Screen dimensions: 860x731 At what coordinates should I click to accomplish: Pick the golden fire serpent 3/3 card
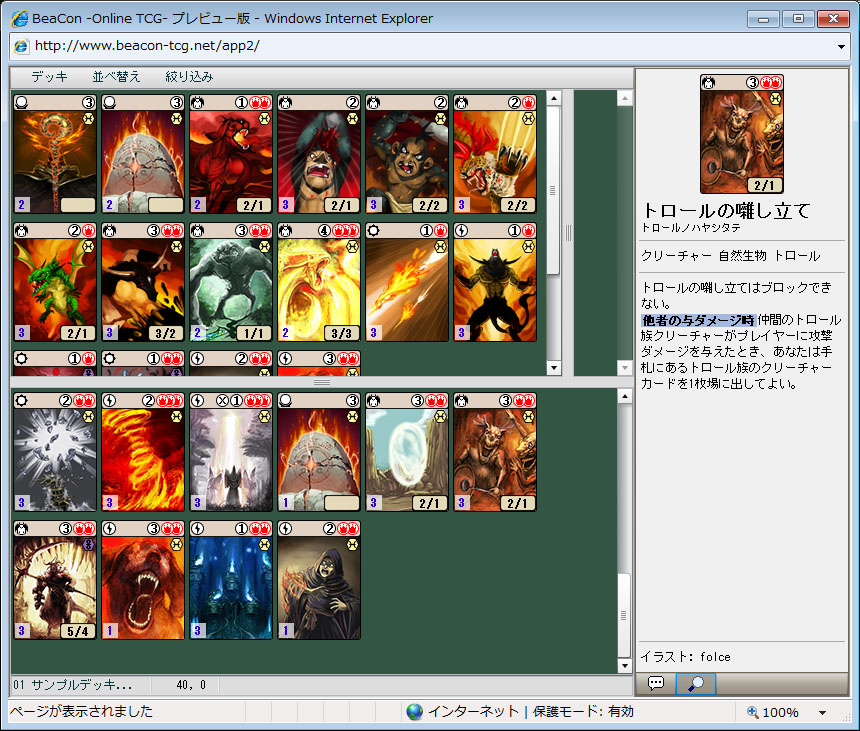pyautogui.click(x=319, y=282)
